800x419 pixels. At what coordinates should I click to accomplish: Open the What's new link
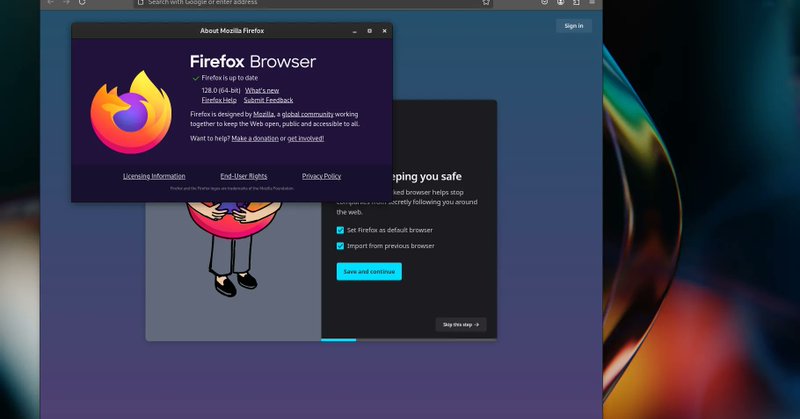[x=262, y=90]
